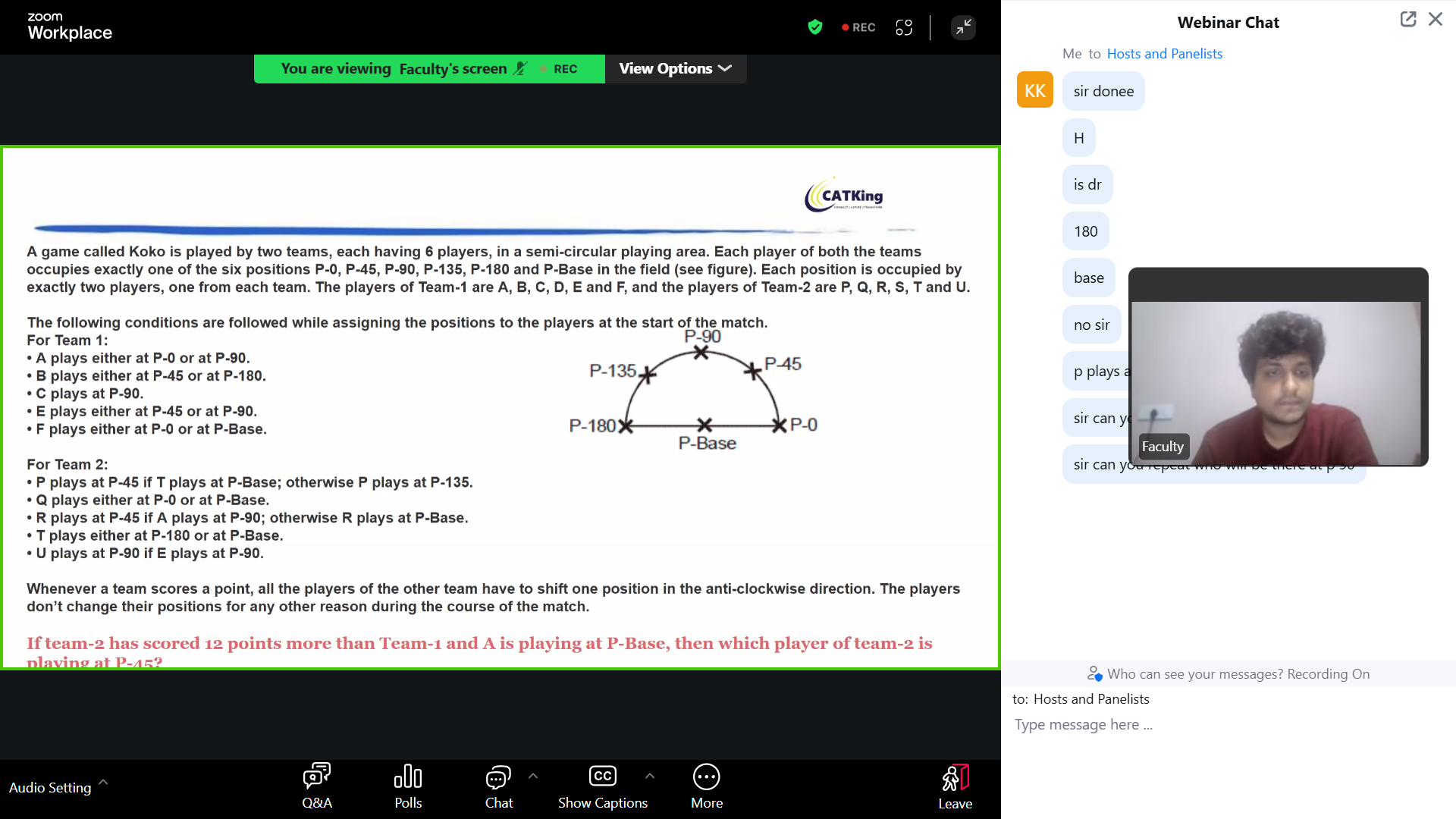Click the P-45 label on the diagram
The width and height of the screenshot is (1456, 819).
pyautogui.click(x=783, y=364)
